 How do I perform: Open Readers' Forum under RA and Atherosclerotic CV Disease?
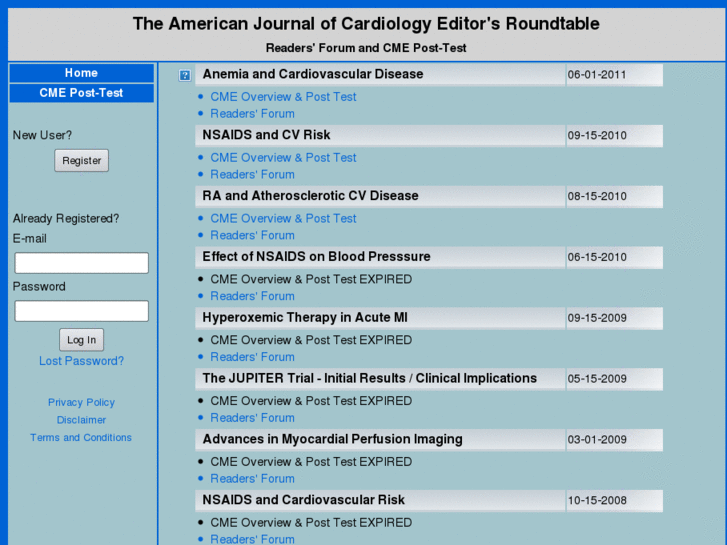[253, 235]
